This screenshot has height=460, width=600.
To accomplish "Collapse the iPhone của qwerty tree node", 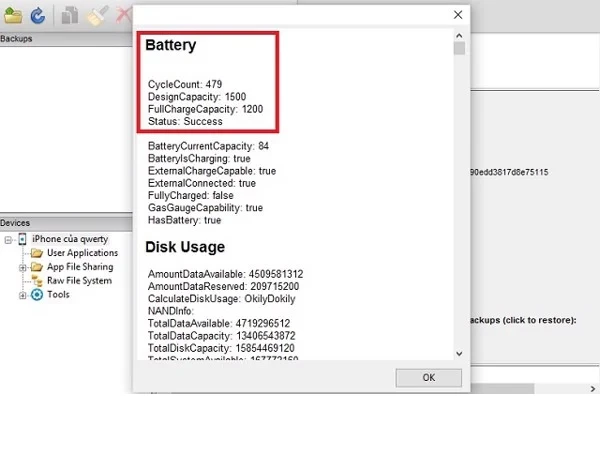I will pyautogui.click(x=8, y=239).
